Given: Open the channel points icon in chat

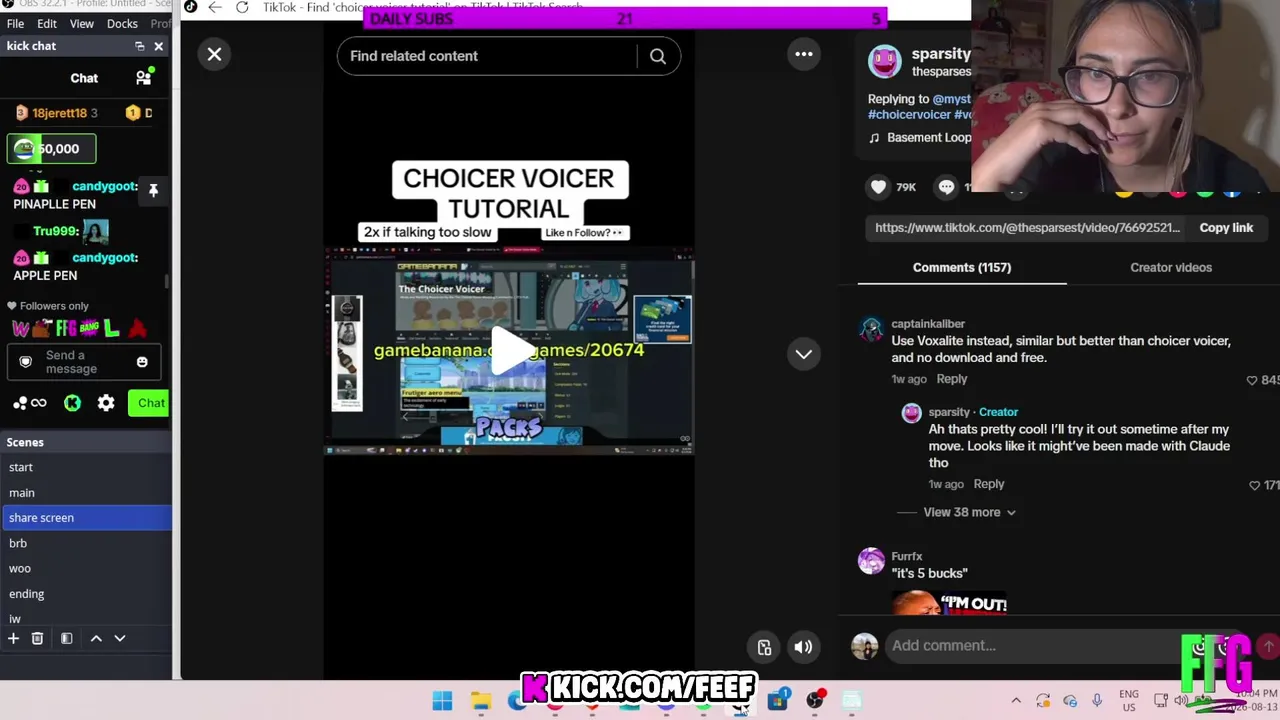Looking at the screenshot, I should (x=29, y=403).
